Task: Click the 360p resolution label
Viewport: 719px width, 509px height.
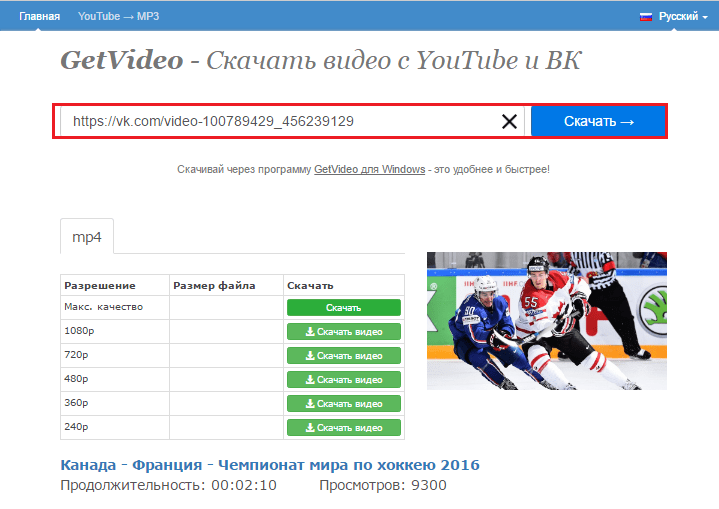Action: click(x=76, y=403)
